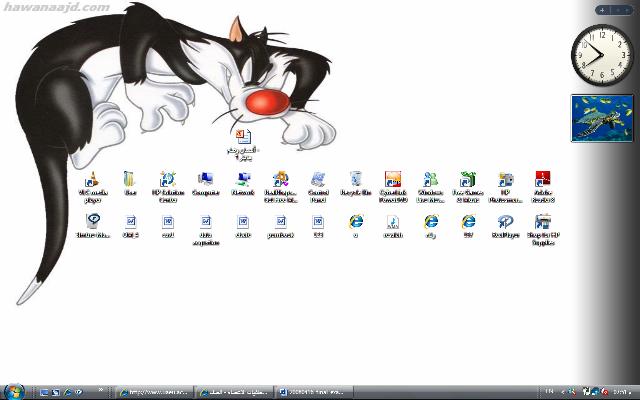Screen dimensions: 640x400
Task: Open the data acquisition Word document
Action: pyautogui.click(x=206, y=229)
